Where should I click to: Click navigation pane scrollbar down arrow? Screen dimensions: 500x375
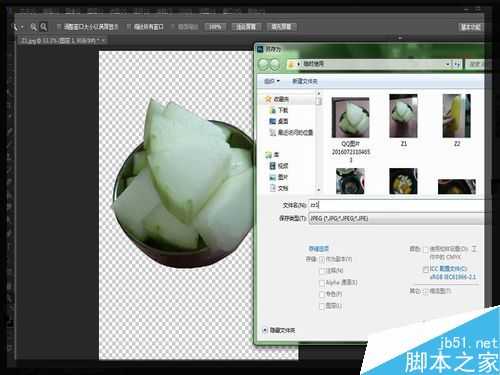coord(319,190)
